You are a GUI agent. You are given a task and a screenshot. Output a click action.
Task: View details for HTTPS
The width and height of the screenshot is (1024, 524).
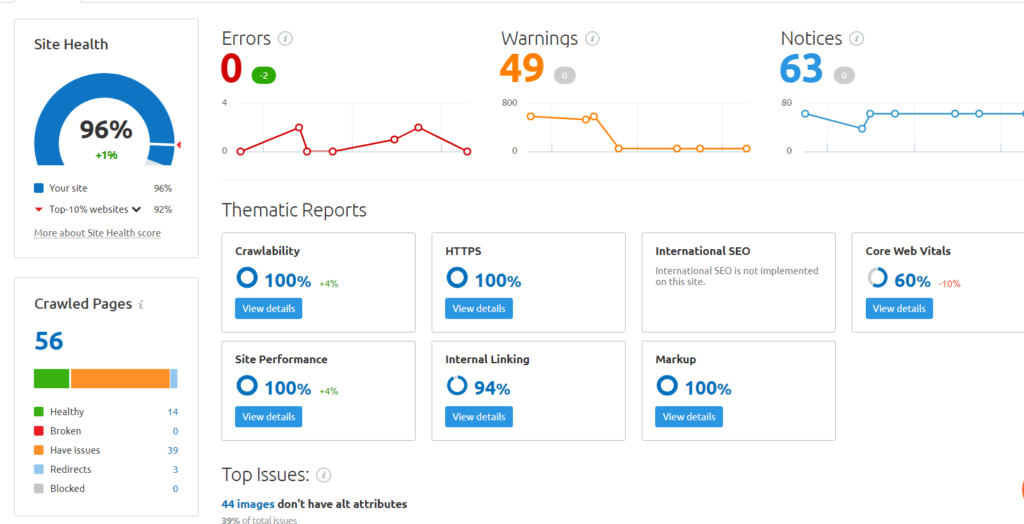click(479, 308)
